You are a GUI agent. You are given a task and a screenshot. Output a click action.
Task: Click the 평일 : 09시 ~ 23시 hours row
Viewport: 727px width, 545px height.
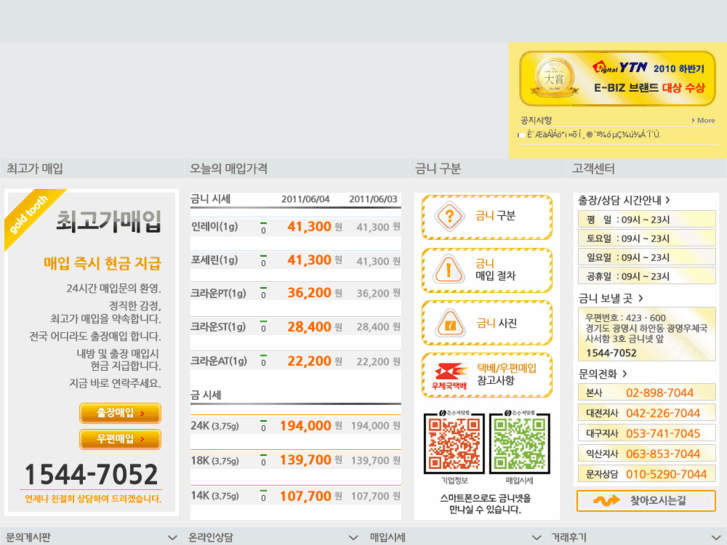click(646, 219)
